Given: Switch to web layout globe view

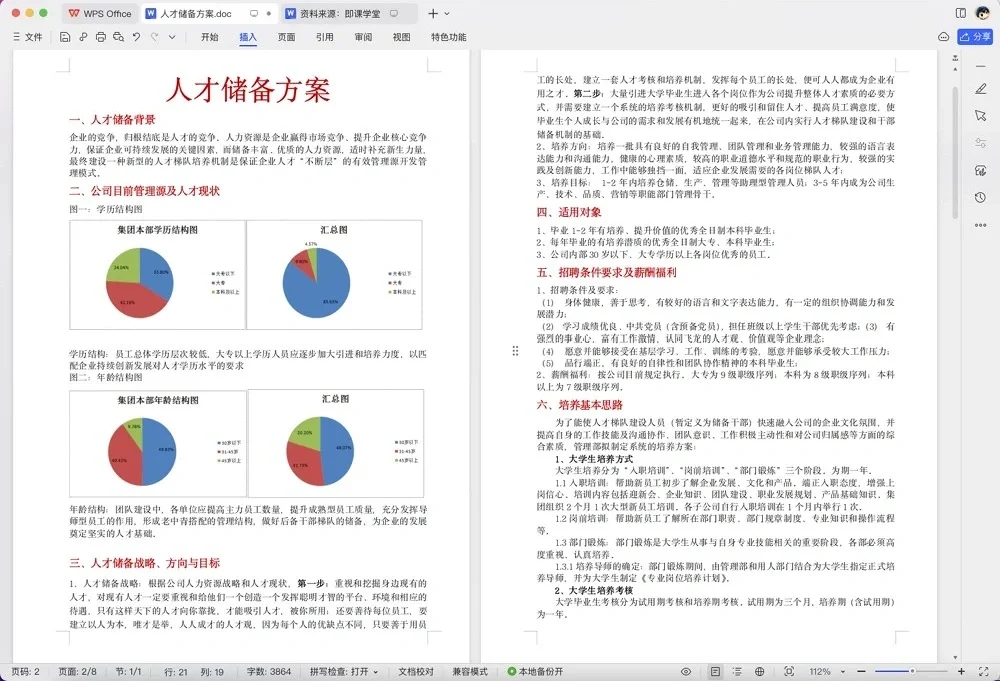Looking at the screenshot, I should [x=760, y=671].
